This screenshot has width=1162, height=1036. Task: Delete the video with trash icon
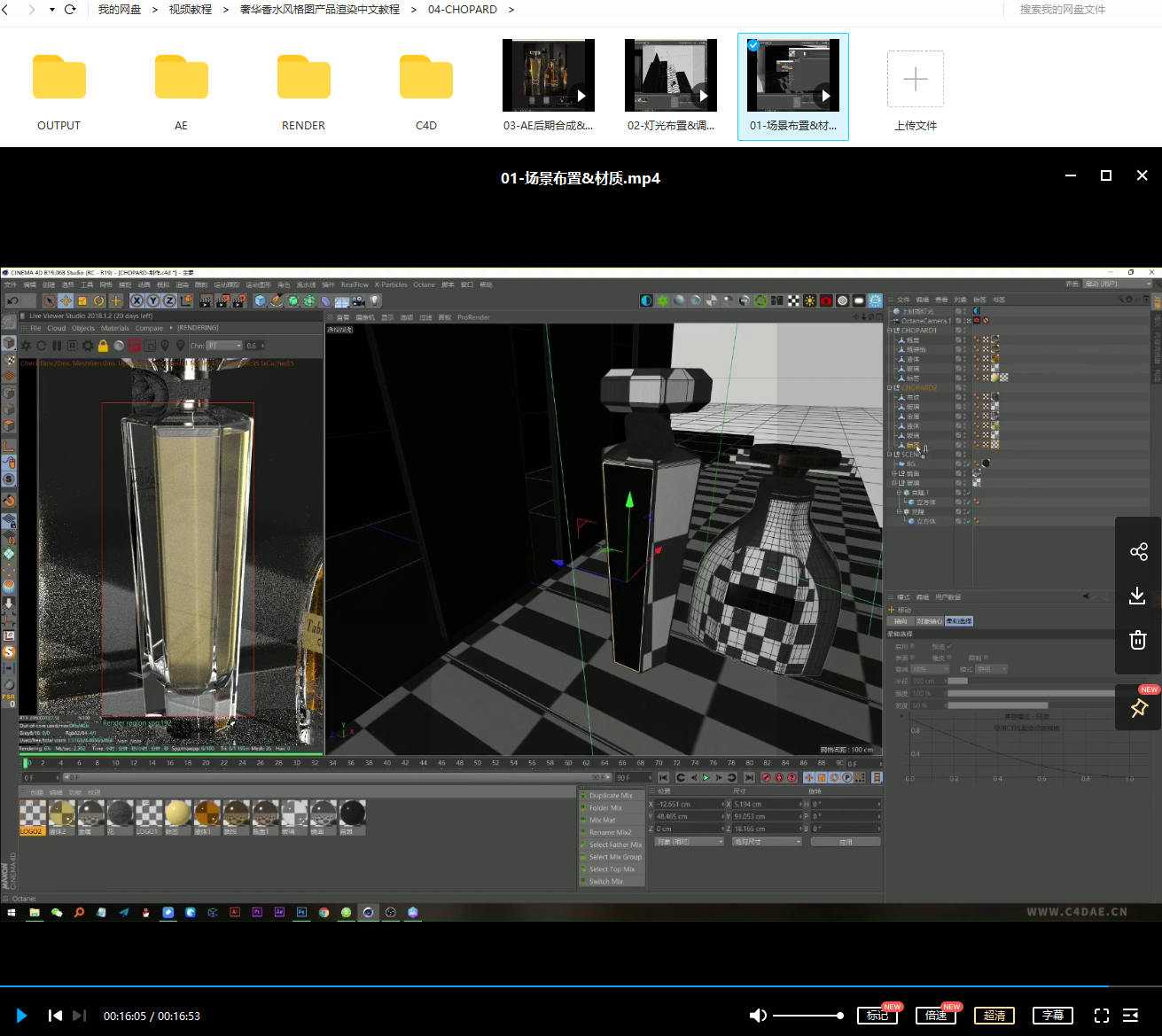1138,640
